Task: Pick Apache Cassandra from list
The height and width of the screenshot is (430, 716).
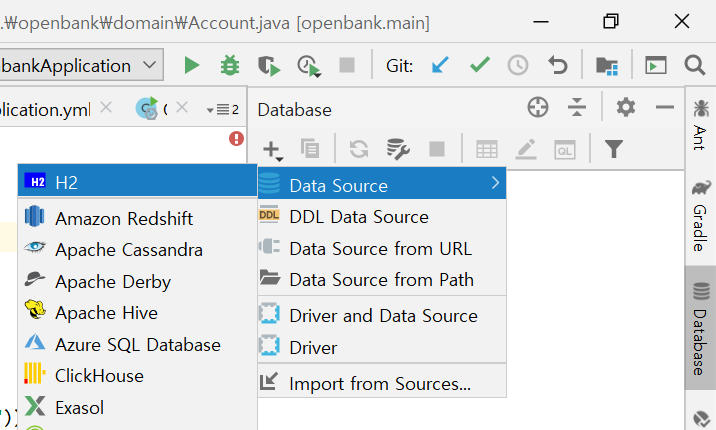Action: (137, 250)
